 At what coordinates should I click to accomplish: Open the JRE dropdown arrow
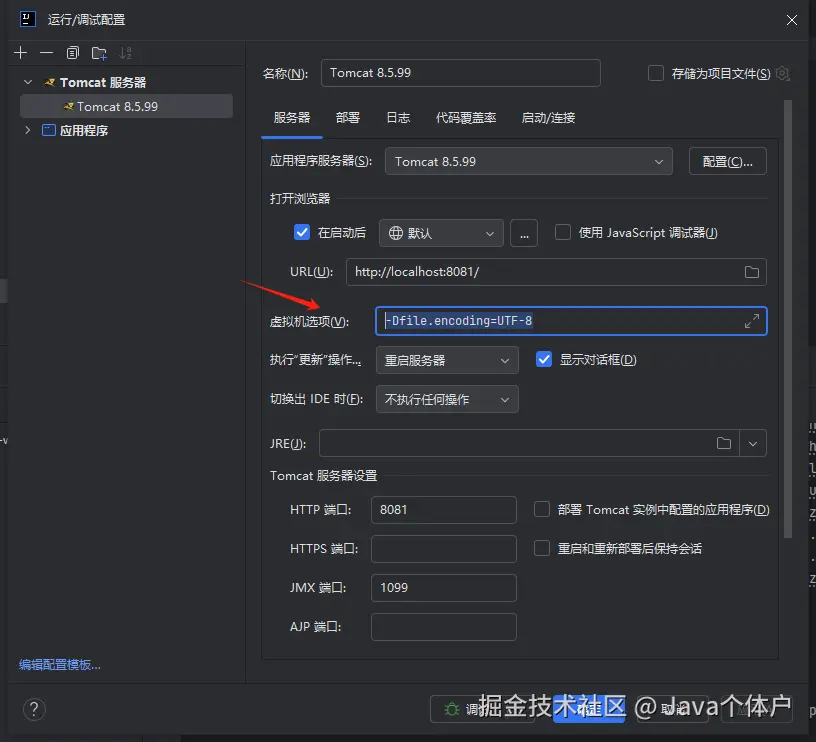point(753,443)
